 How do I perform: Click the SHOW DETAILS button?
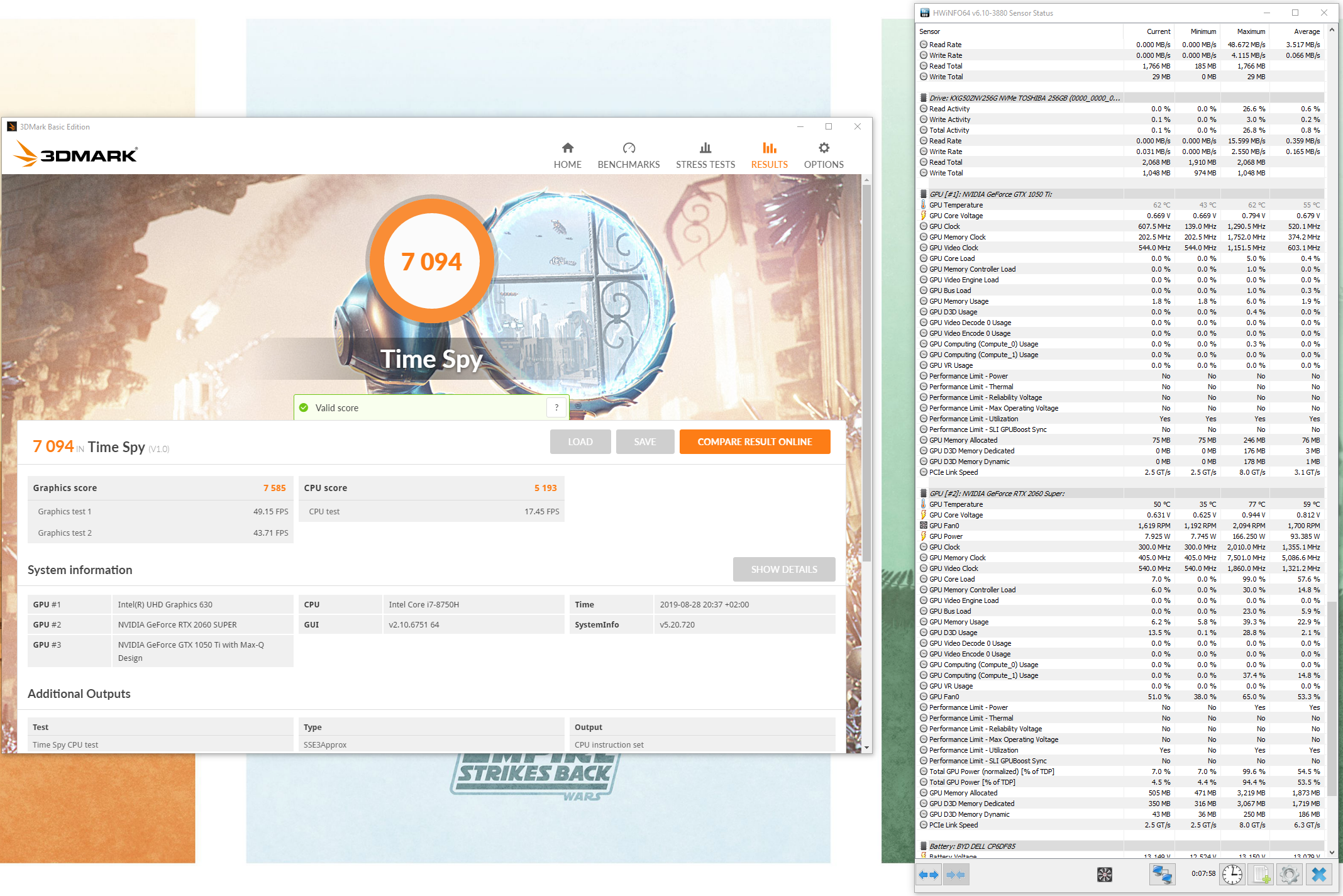(x=783, y=569)
